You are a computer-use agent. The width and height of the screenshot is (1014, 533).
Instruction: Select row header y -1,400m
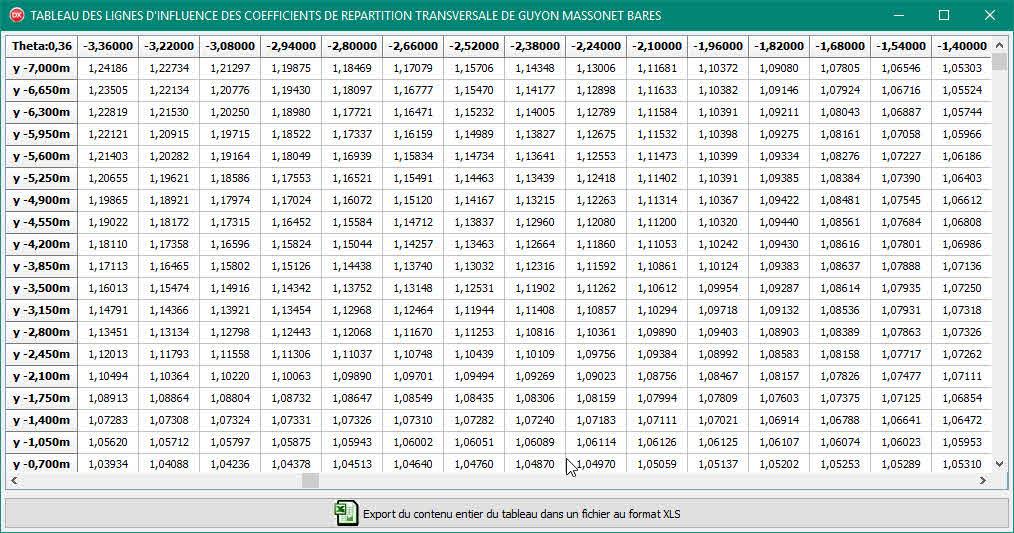(x=42, y=420)
